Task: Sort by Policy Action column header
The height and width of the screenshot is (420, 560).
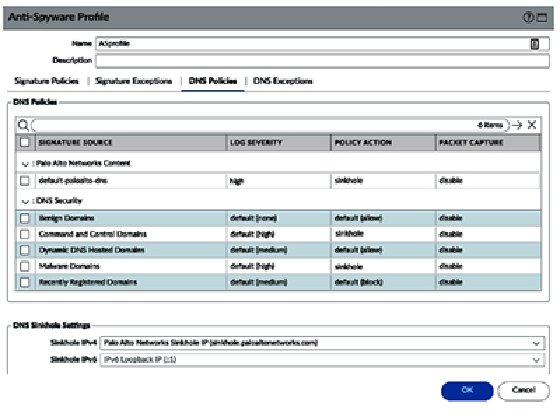Action: pos(384,142)
